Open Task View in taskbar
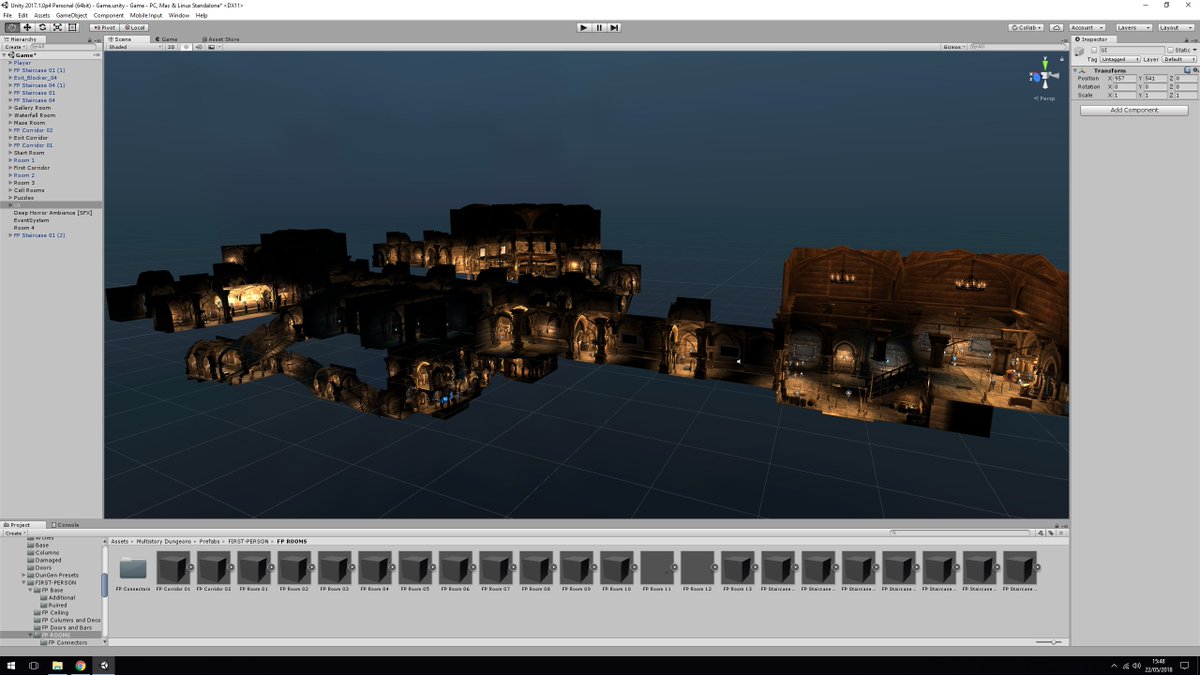 point(33,665)
